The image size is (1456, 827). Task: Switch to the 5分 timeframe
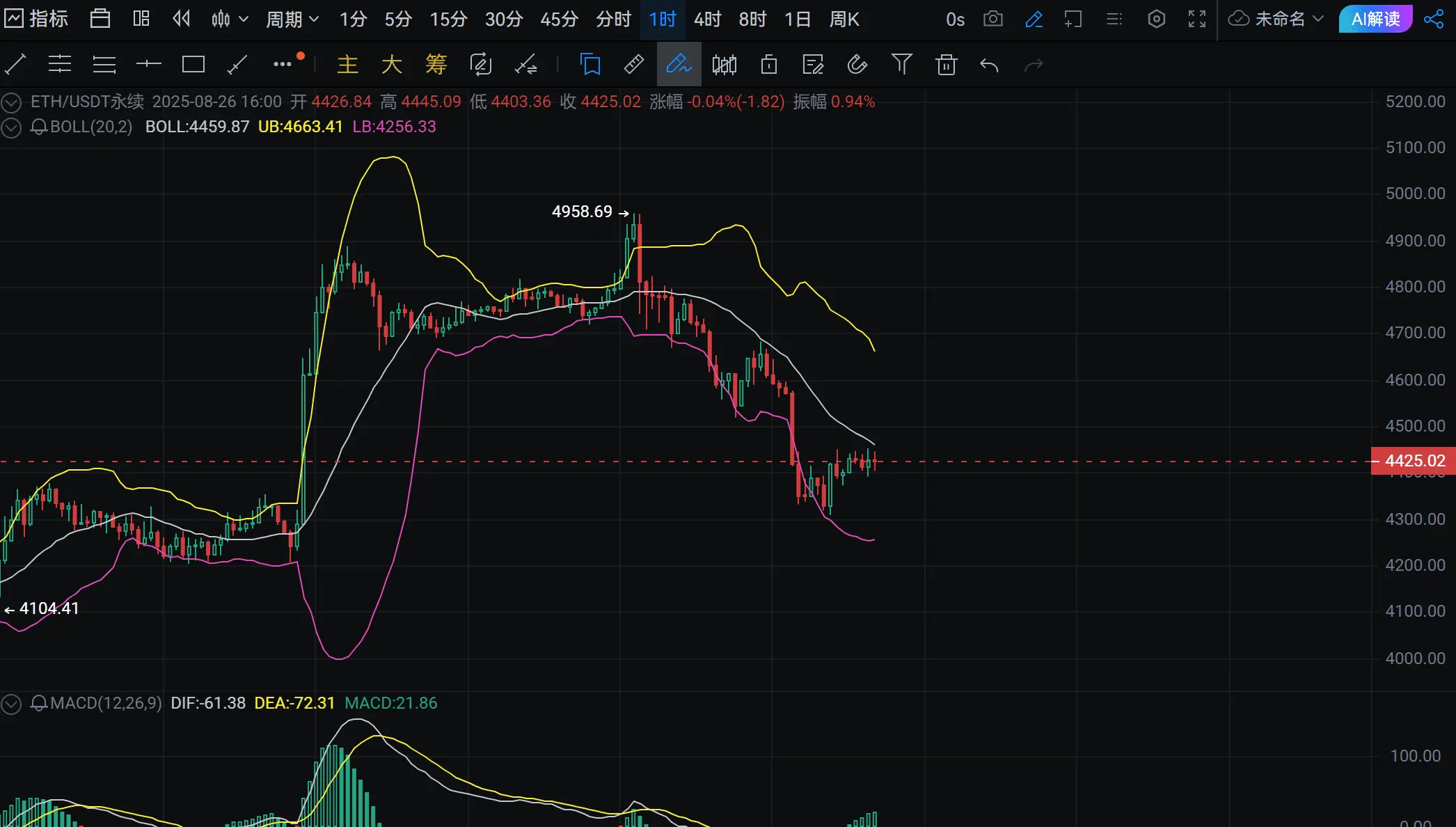pyautogui.click(x=398, y=19)
